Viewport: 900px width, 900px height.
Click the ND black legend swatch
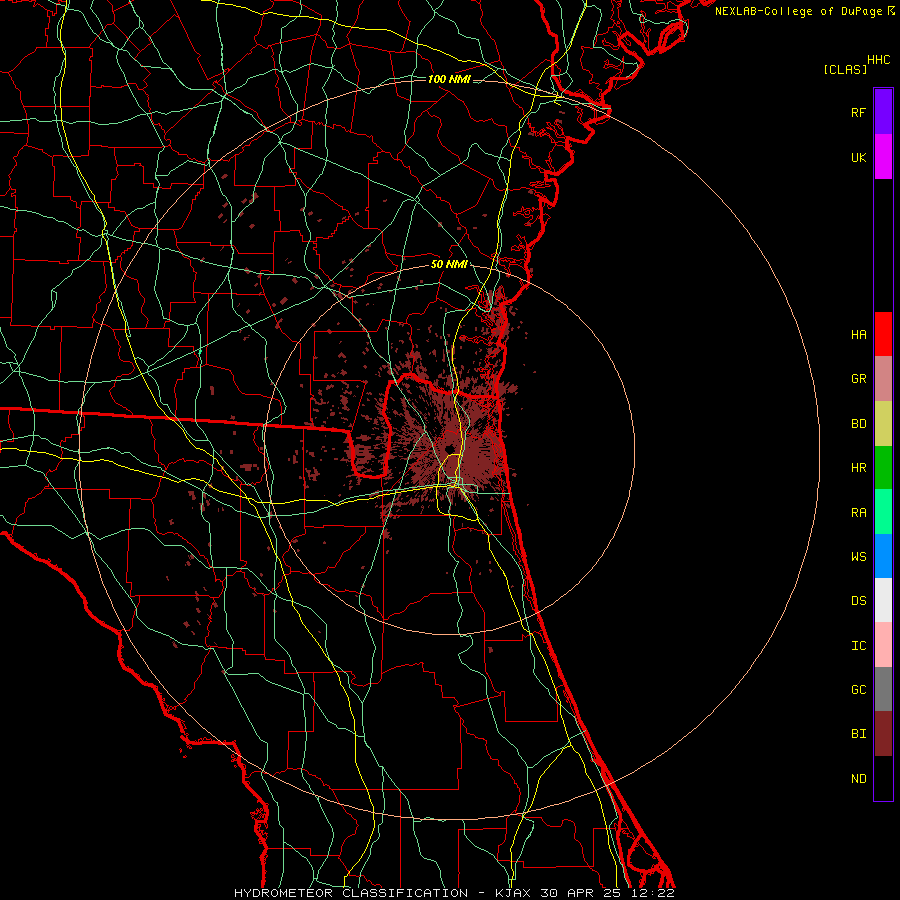click(x=883, y=778)
